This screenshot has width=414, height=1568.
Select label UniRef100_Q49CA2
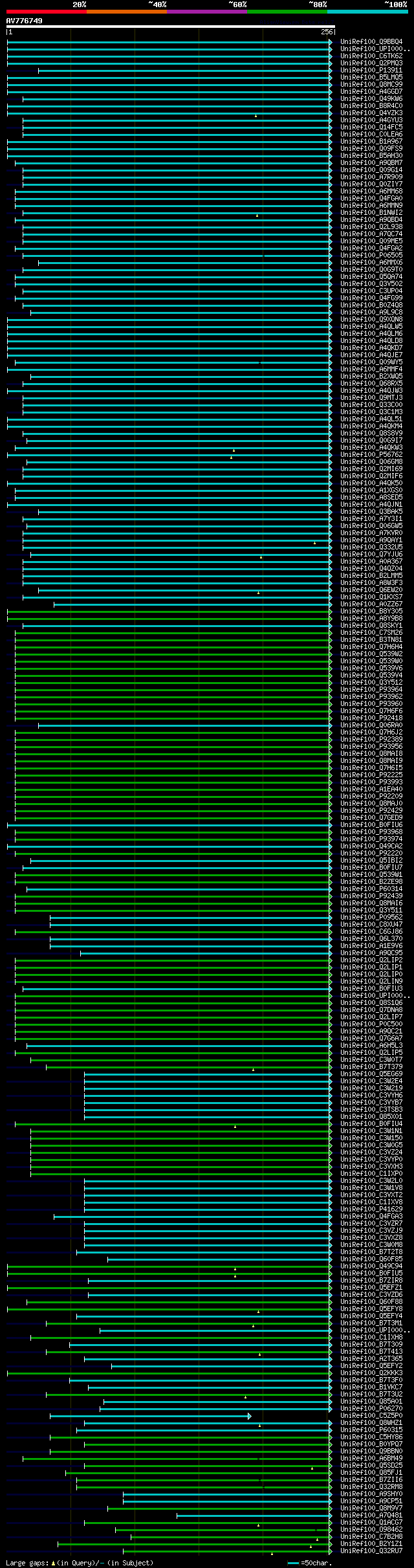coord(371,846)
